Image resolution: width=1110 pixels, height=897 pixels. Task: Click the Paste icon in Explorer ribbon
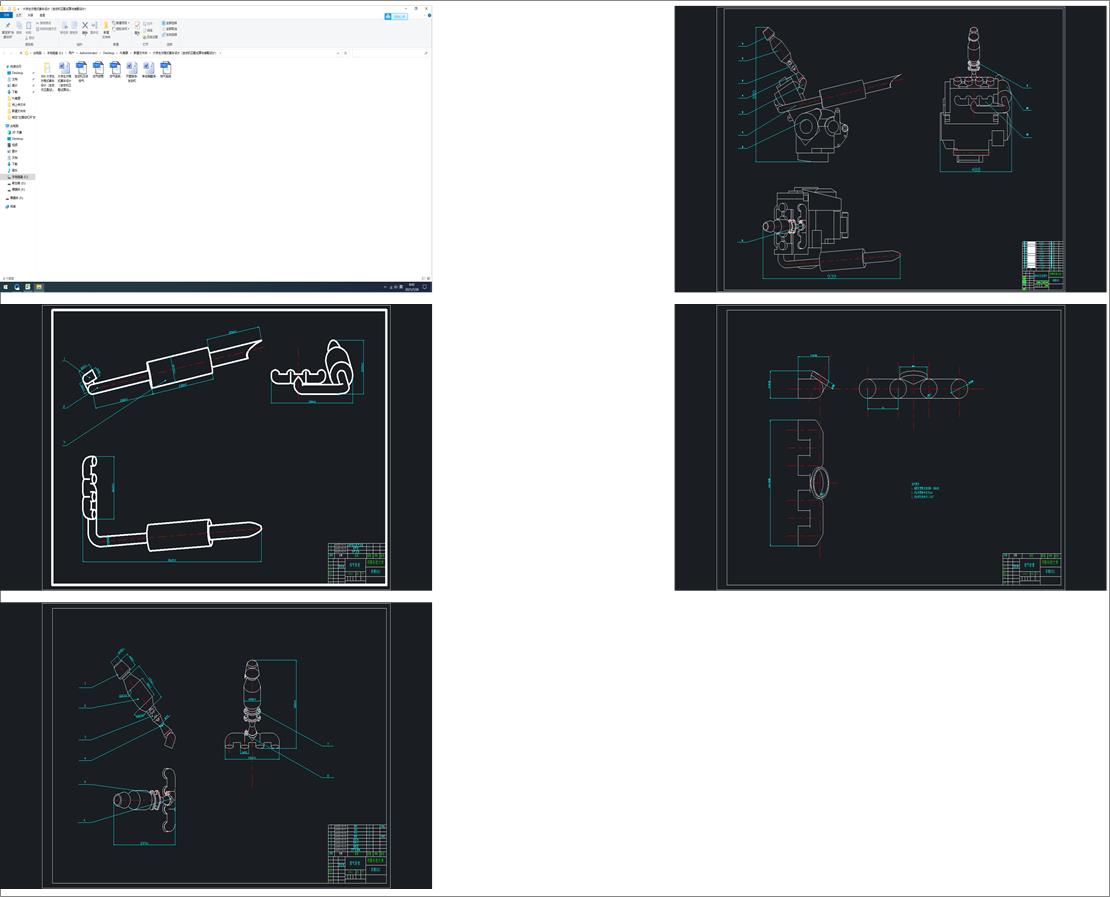[x=28, y=26]
